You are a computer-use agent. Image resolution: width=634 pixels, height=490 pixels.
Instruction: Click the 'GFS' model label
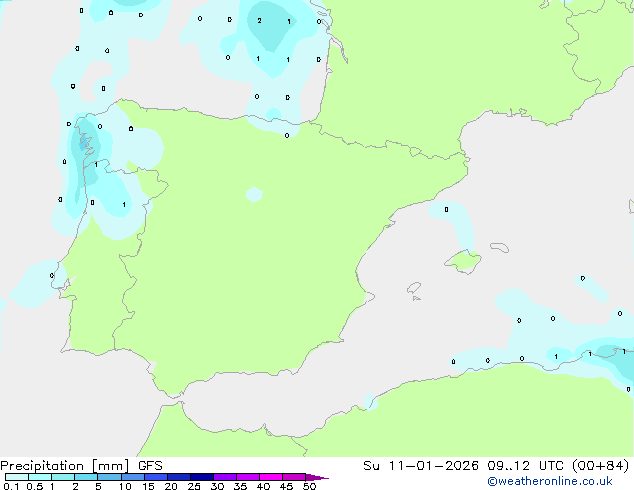[150, 466]
